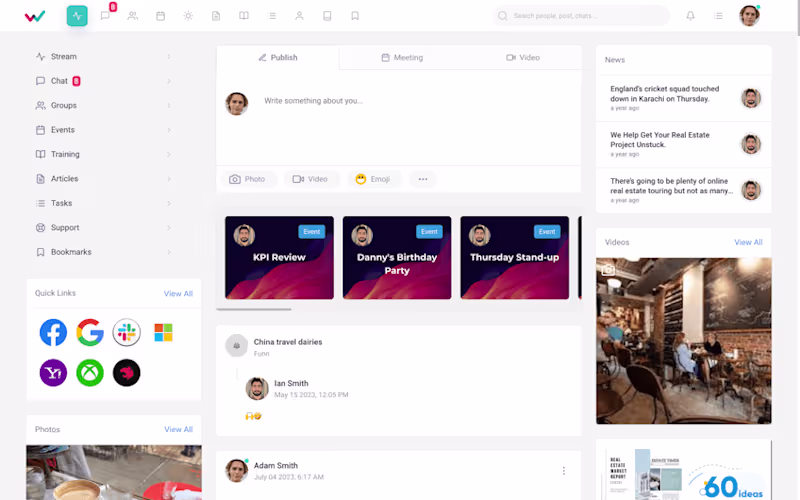
Task: Open Microsoft quick link
Action: 163,333
